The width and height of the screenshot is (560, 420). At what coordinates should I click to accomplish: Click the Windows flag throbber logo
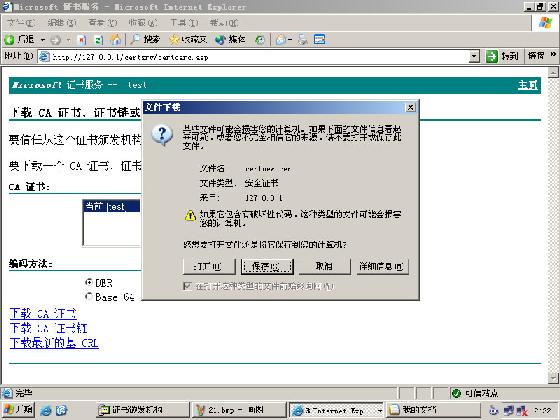[x=546, y=23]
